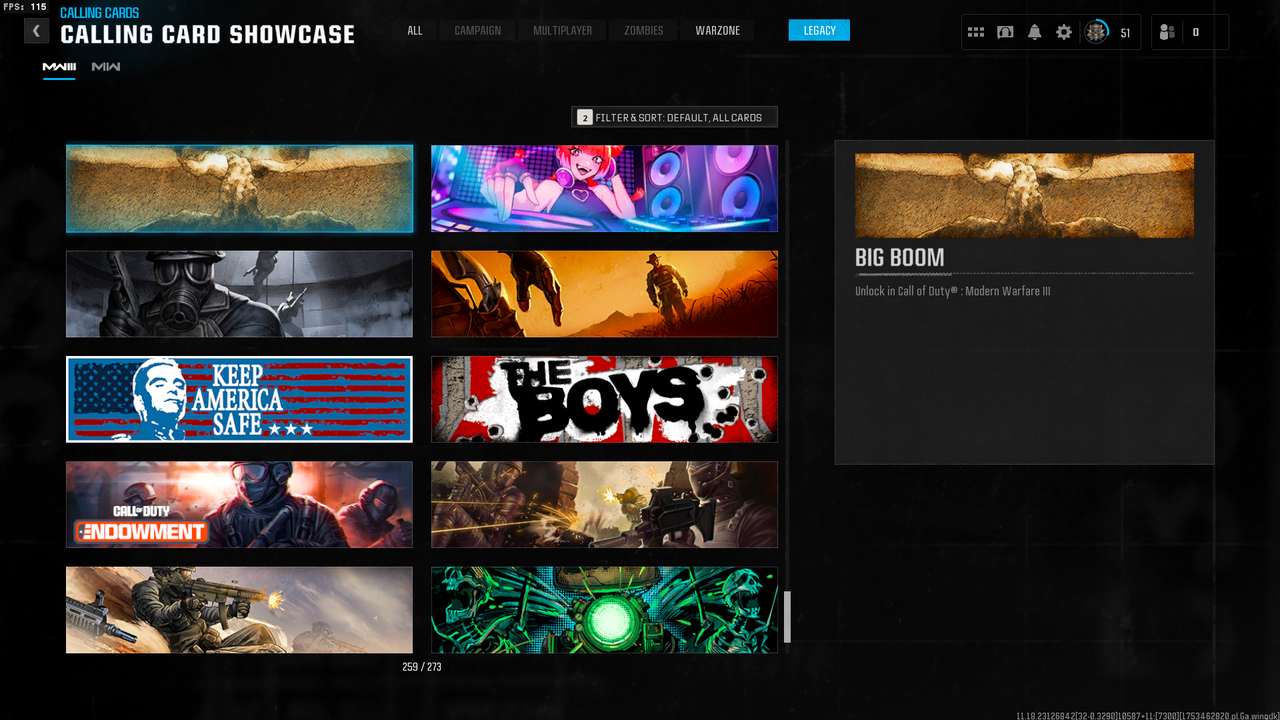Click the BIG BOOM title text

point(899,258)
